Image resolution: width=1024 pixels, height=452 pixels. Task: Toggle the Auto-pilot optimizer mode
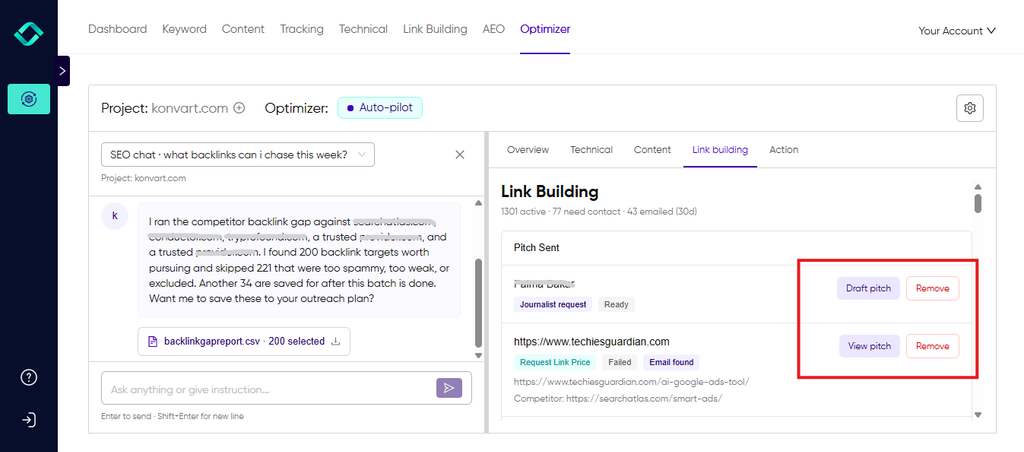pos(380,108)
